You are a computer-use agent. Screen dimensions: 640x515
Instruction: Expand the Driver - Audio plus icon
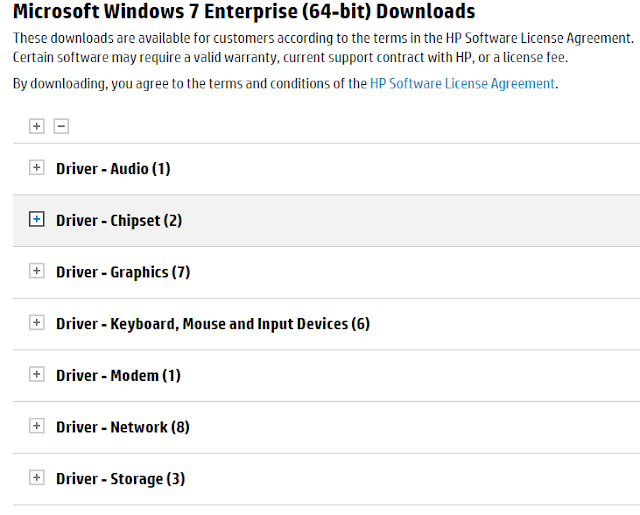click(37, 168)
